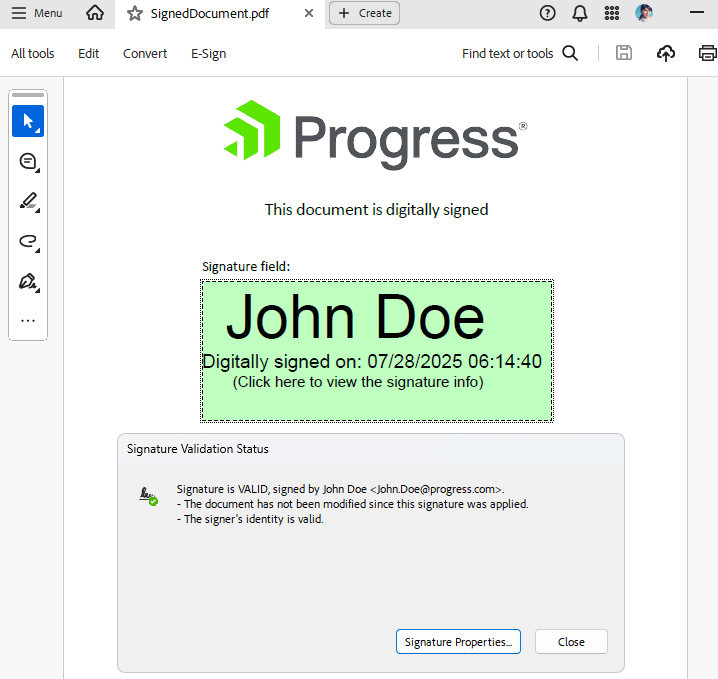Screen dimensions: 718x679
Task: Open All tools panel
Action: [x=33, y=54]
